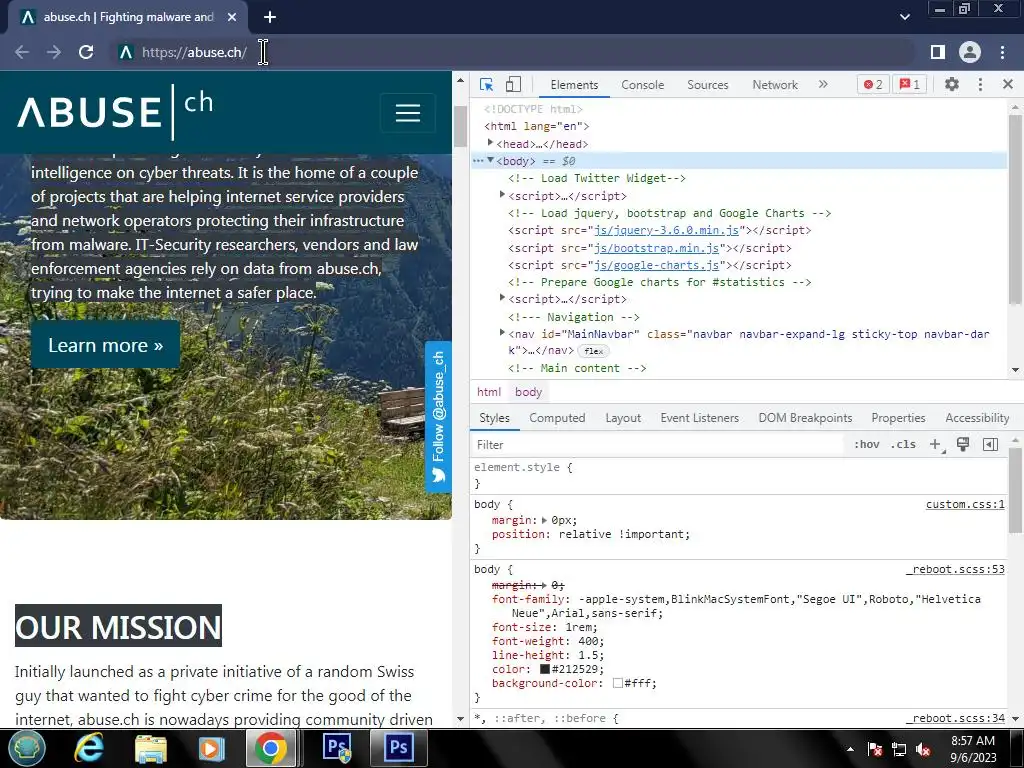
Task: Open js/google-charts.js source link
Action: click(x=656, y=265)
